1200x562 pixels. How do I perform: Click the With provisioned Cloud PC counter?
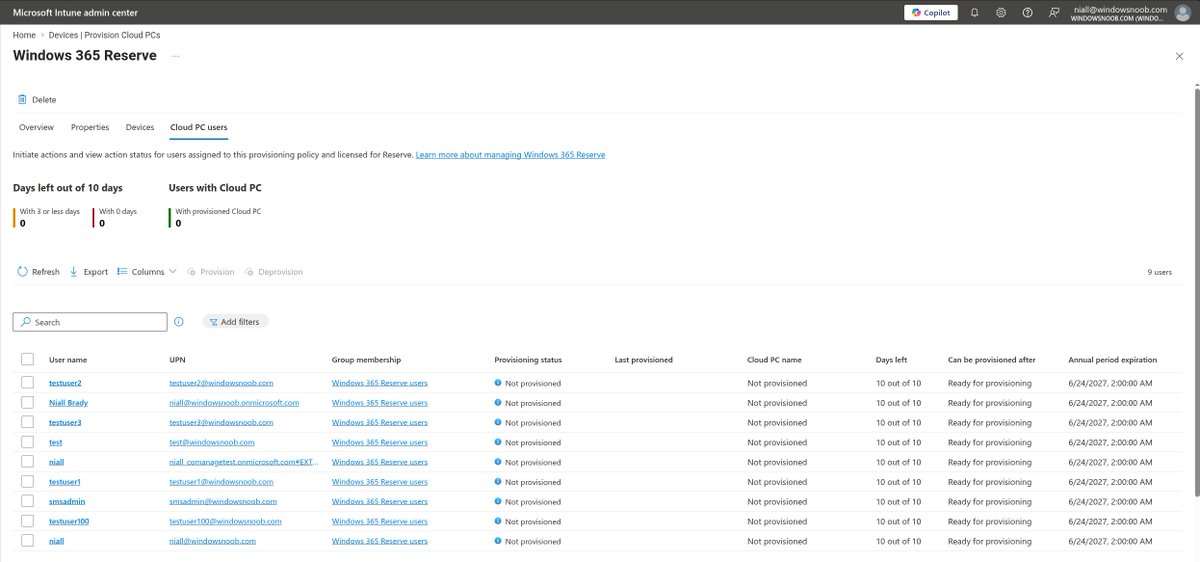point(216,217)
